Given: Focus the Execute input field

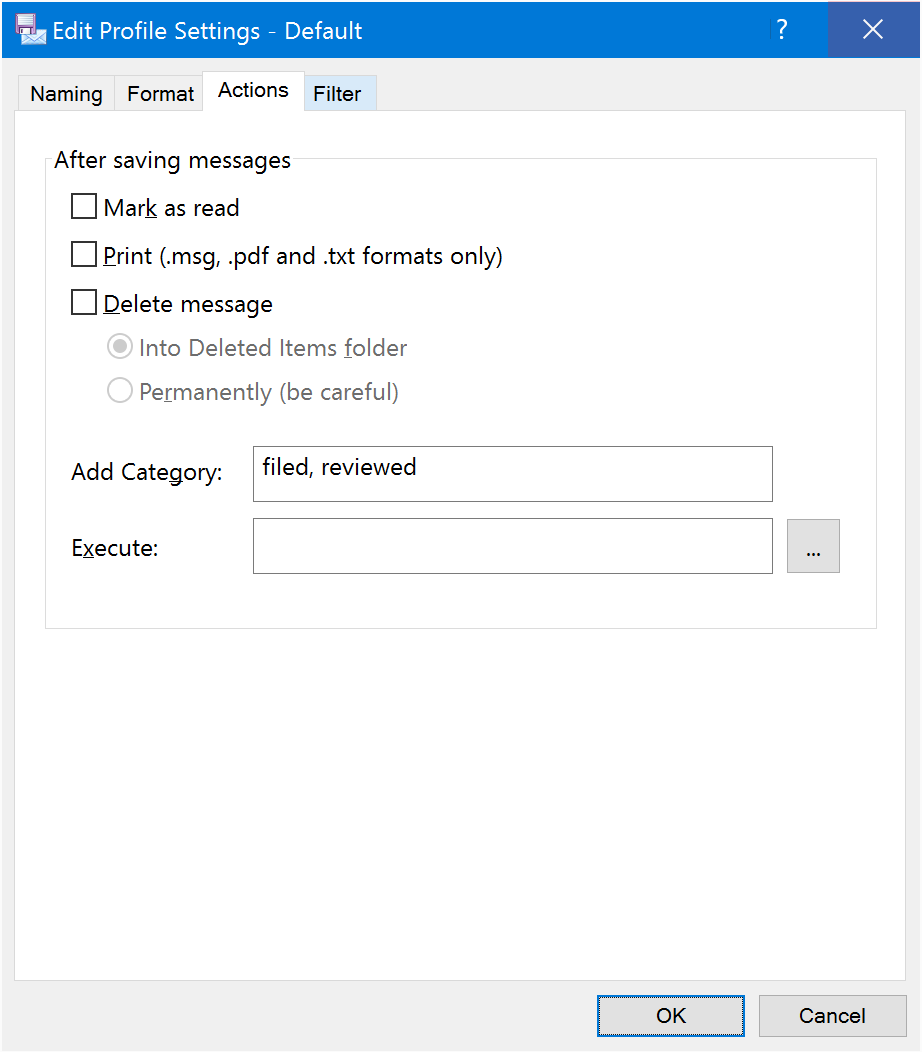Looking at the screenshot, I should tap(513, 546).
